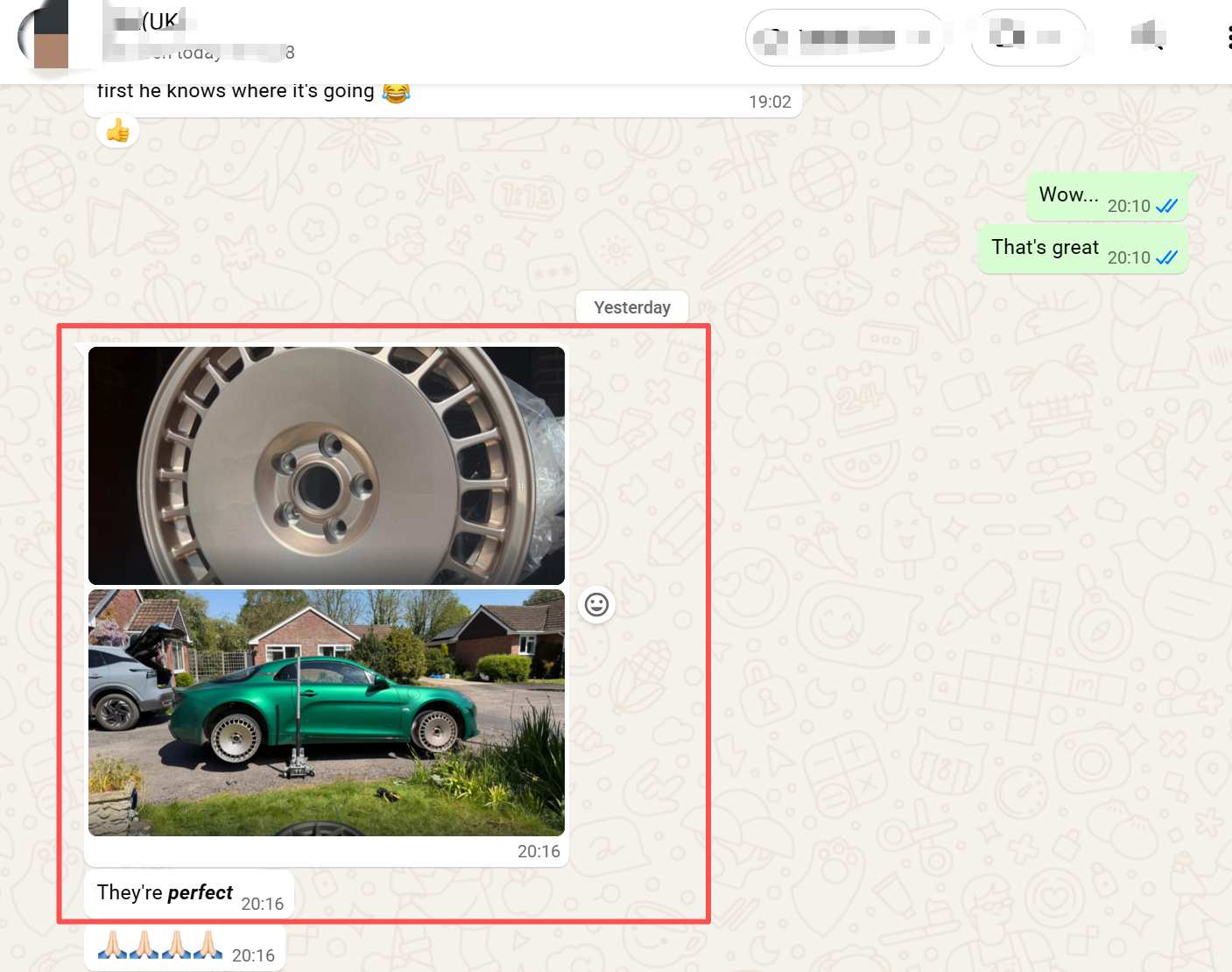This screenshot has width=1232, height=972.
Task: Click the read receipt ticks on "Wow..."
Action: [x=1166, y=207]
